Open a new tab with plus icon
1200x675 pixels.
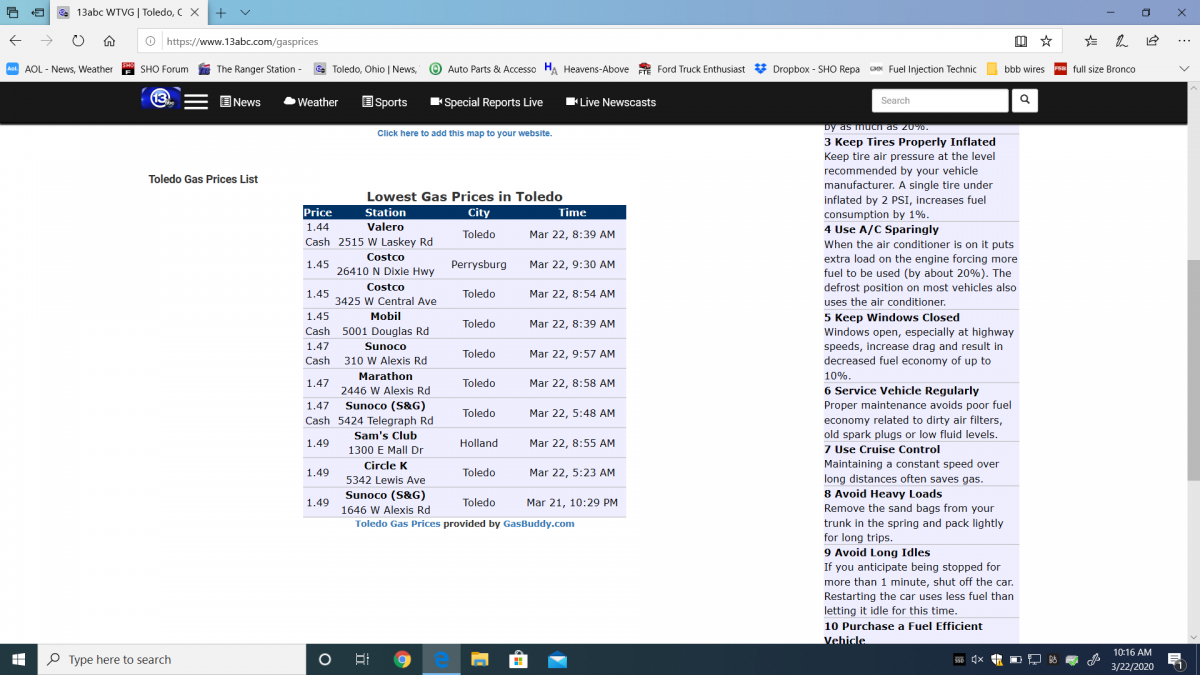click(x=221, y=13)
